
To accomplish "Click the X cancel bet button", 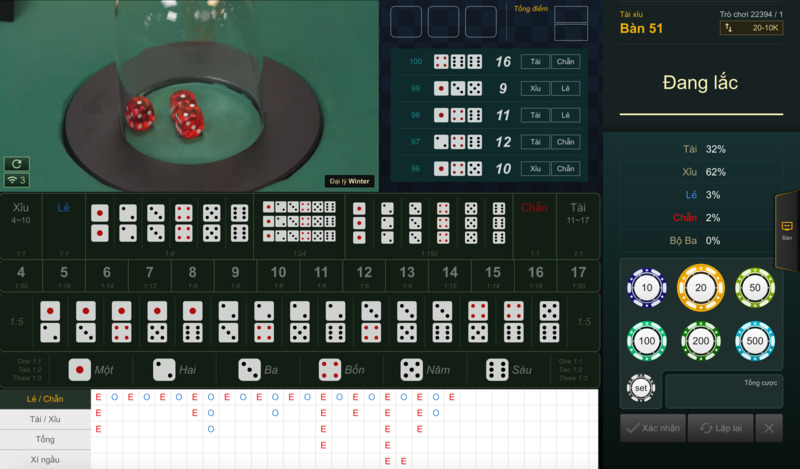I will click(768, 428).
